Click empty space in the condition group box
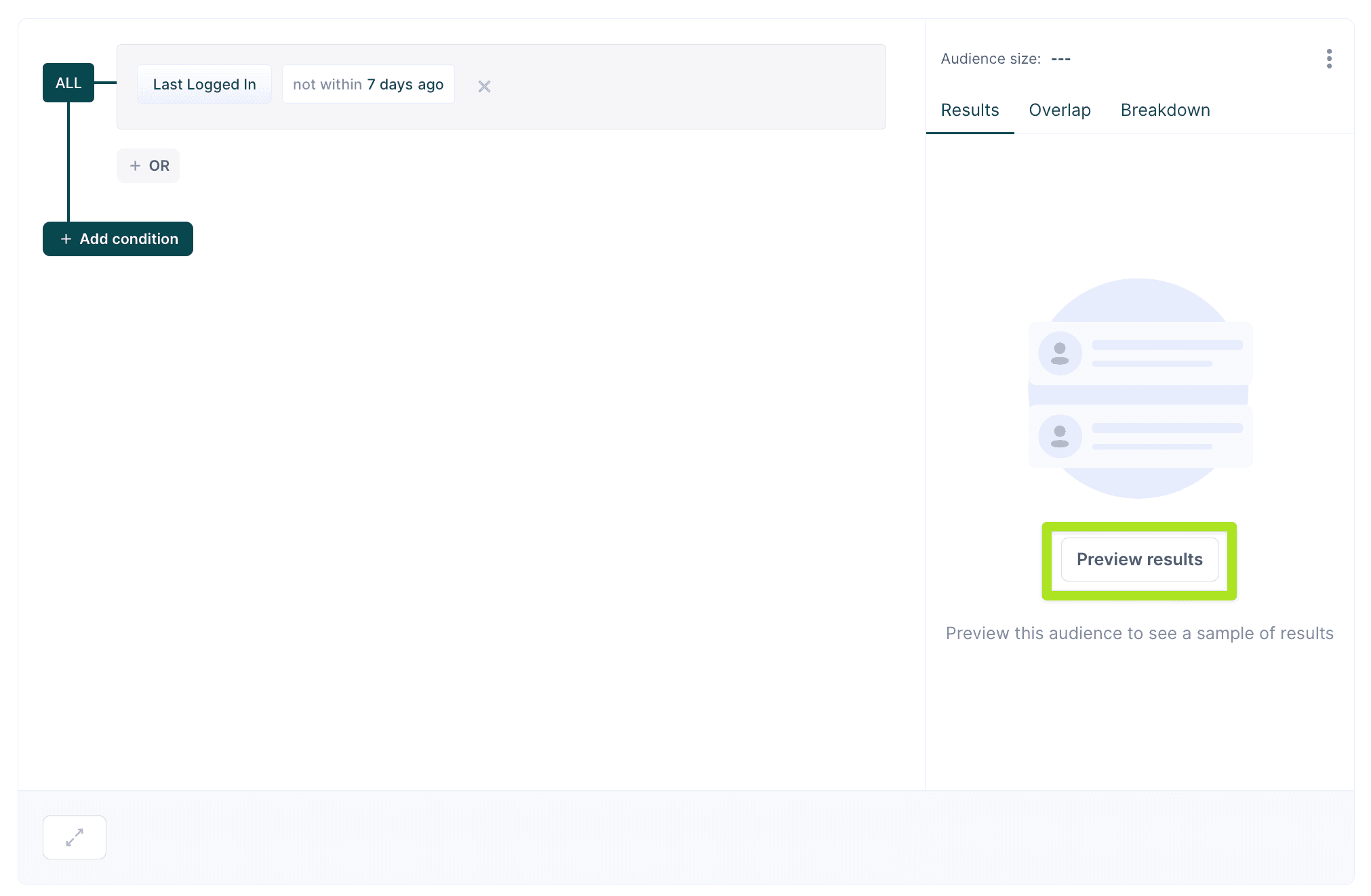This screenshot has width=1371, height=896. (x=678, y=87)
